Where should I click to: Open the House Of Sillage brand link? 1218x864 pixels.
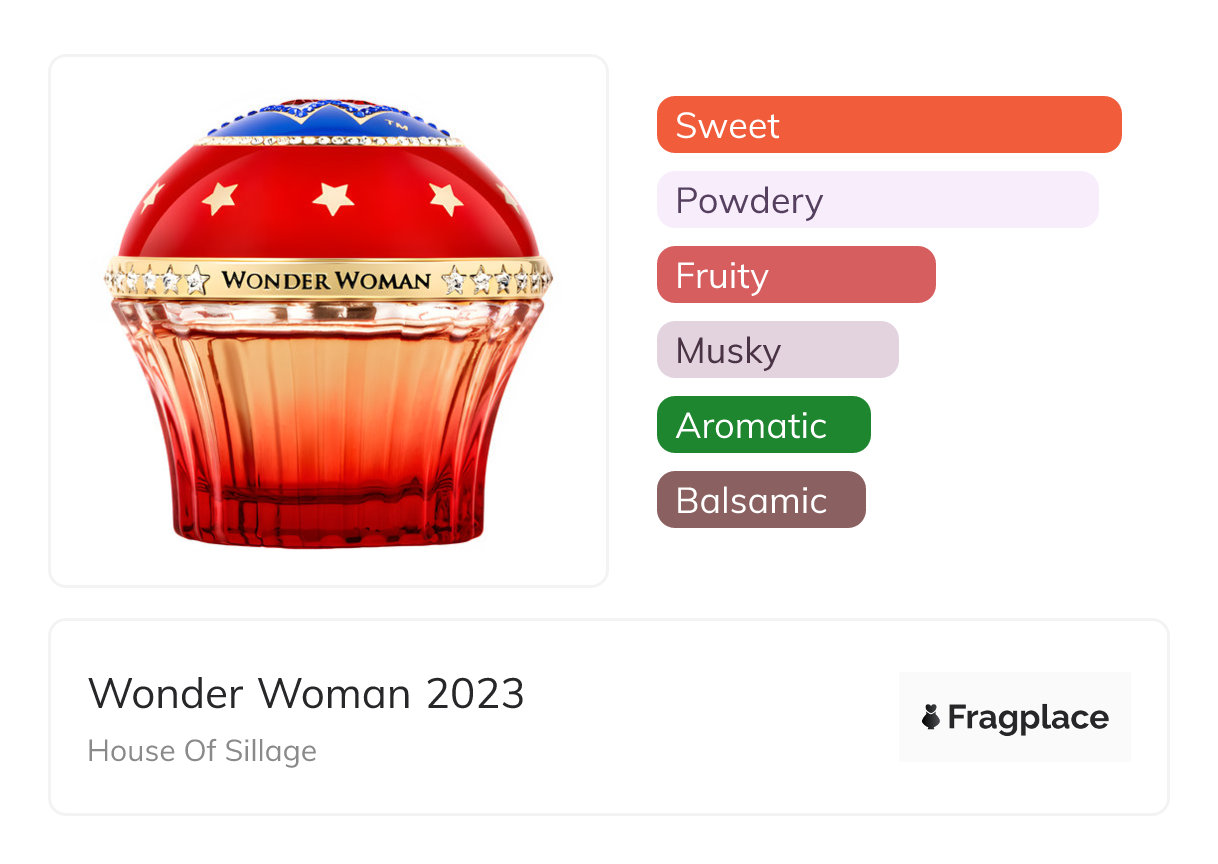[x=202, y=751]
